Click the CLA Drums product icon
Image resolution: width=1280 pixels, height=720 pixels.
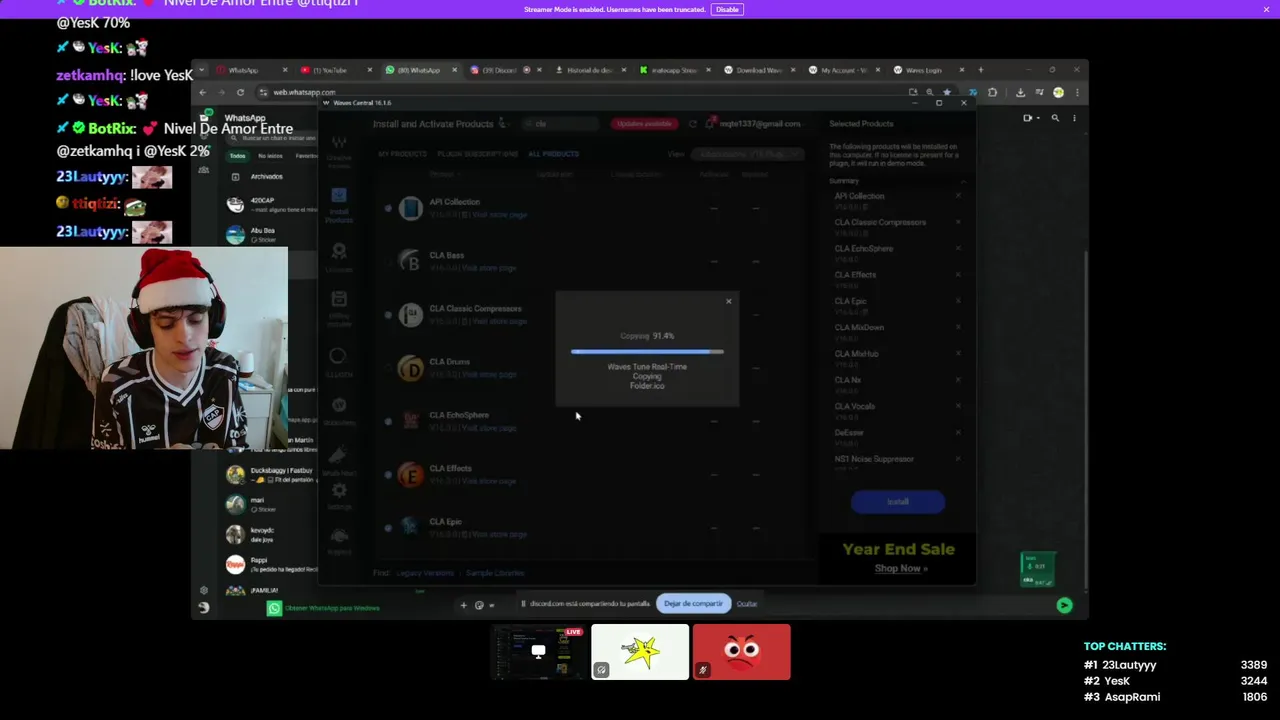pyautogui.click(x=410, y=368)
